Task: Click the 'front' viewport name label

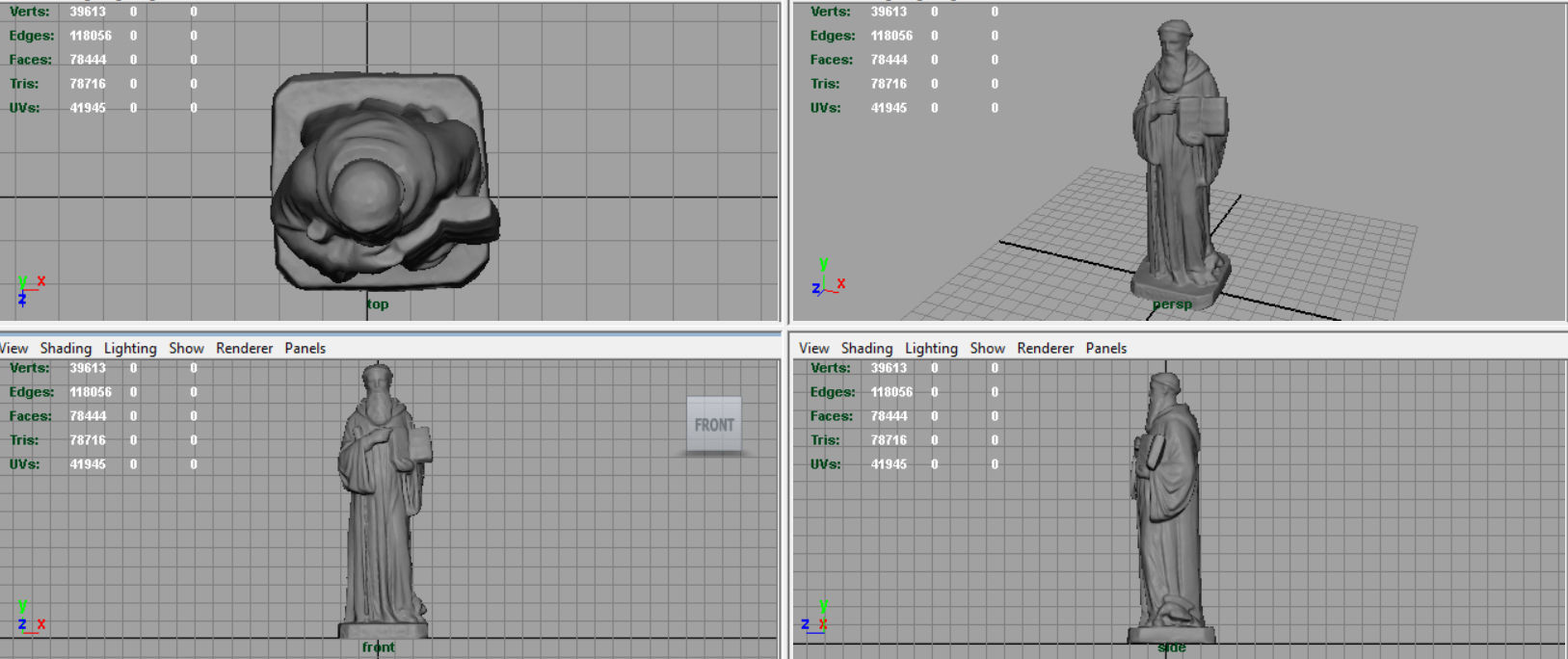Action: pyautogui.click(x=378, y=647)
